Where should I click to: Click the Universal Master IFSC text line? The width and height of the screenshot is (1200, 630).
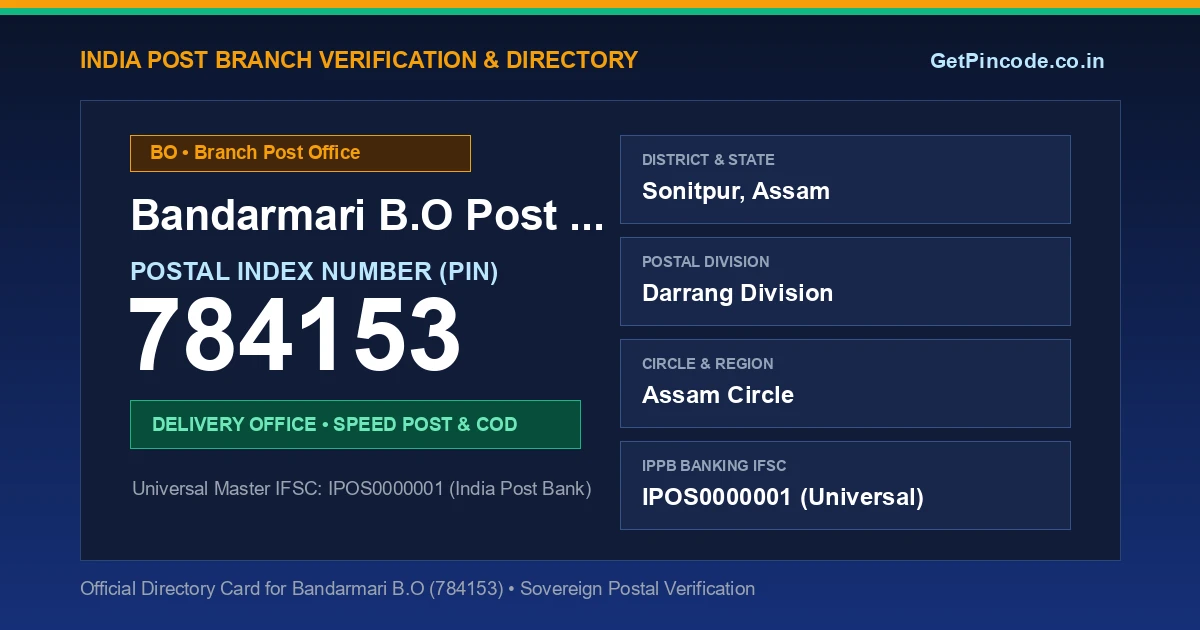click(362, 489)
